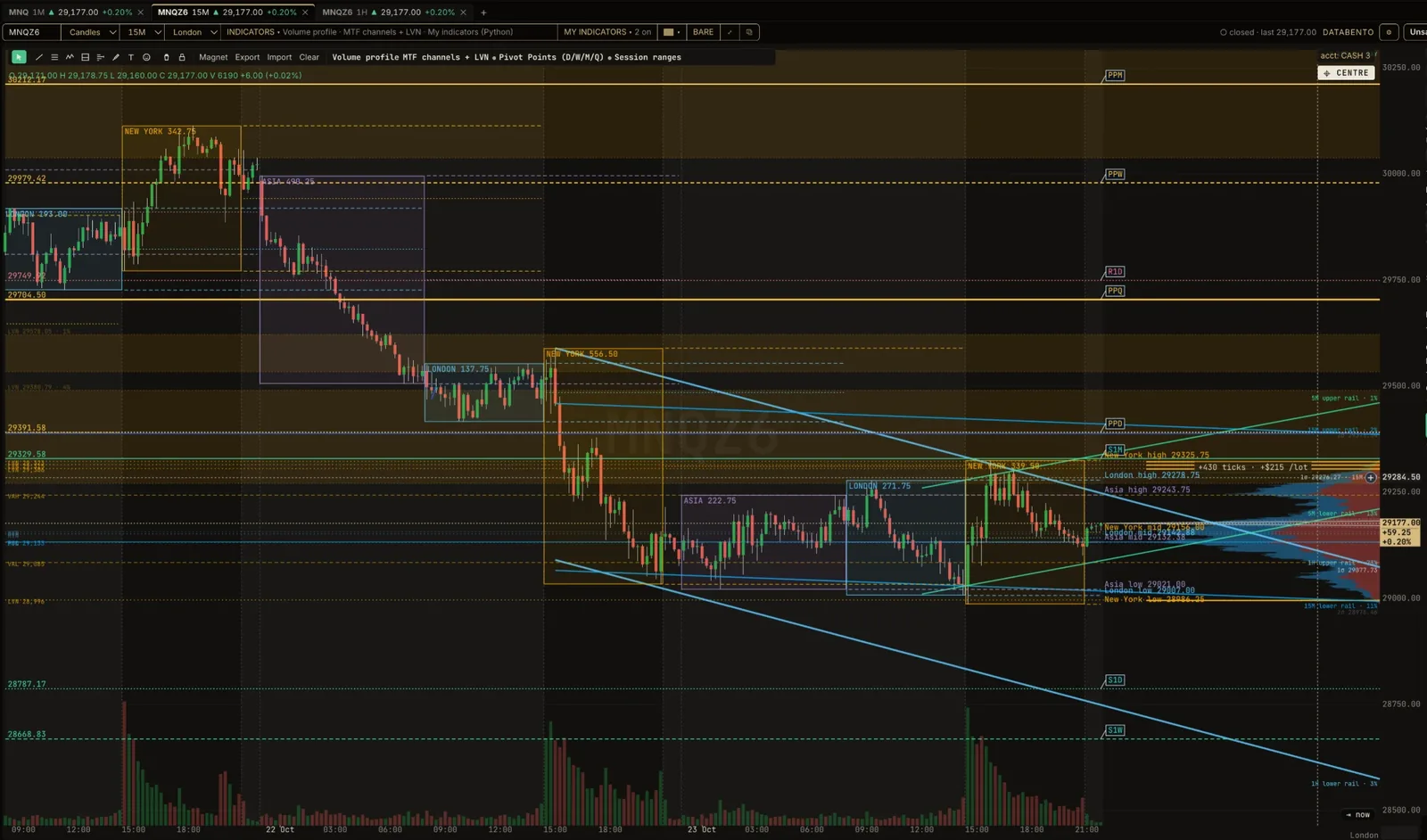
Task: Click the acct: CASH 3 label
Action: [1345, 55]
